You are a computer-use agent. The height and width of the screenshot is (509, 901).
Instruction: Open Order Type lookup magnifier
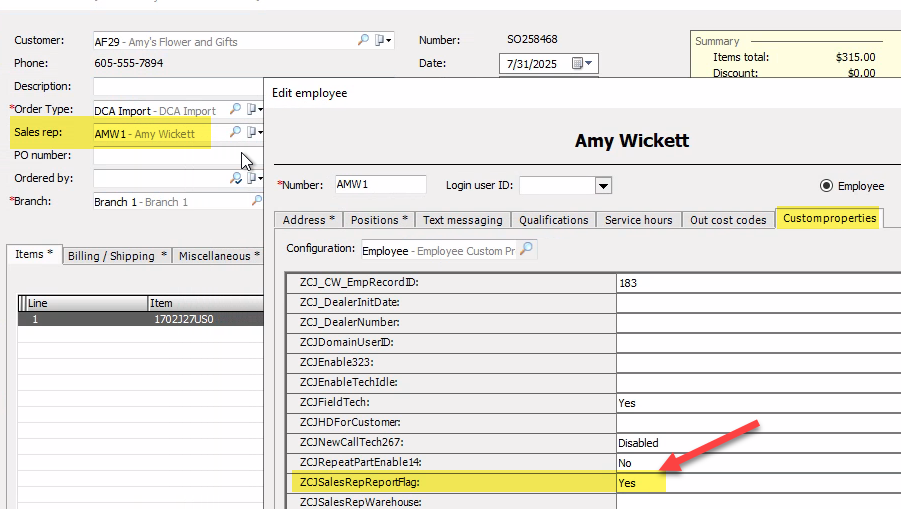pyautogui.click(x=235, y=109)
